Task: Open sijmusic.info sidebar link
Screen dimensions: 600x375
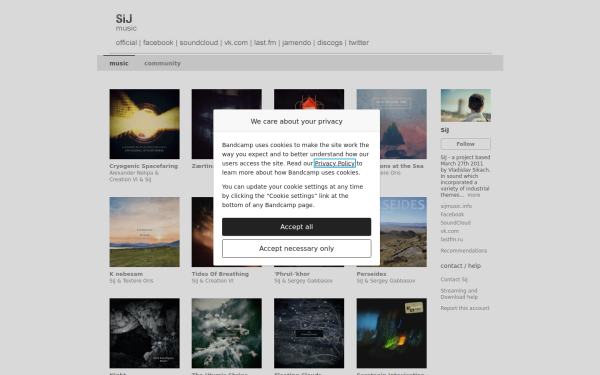Action: click(456, 206)
